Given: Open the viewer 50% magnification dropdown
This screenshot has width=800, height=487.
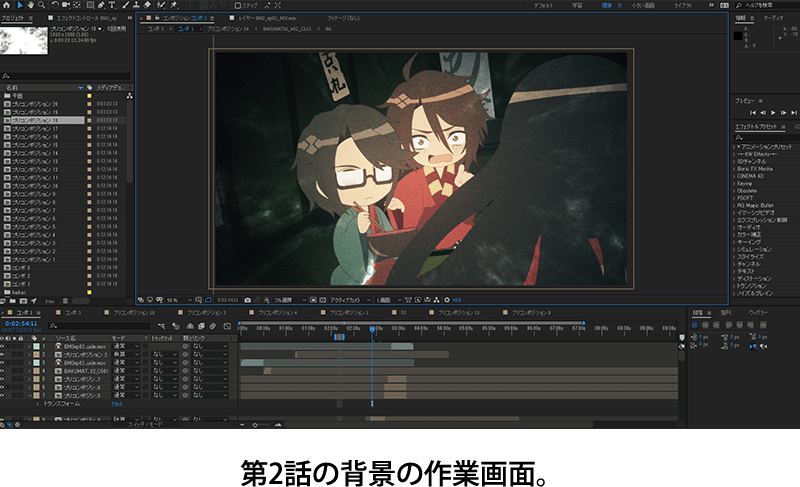Looking at the screenshot, I should tap(179, 300).
